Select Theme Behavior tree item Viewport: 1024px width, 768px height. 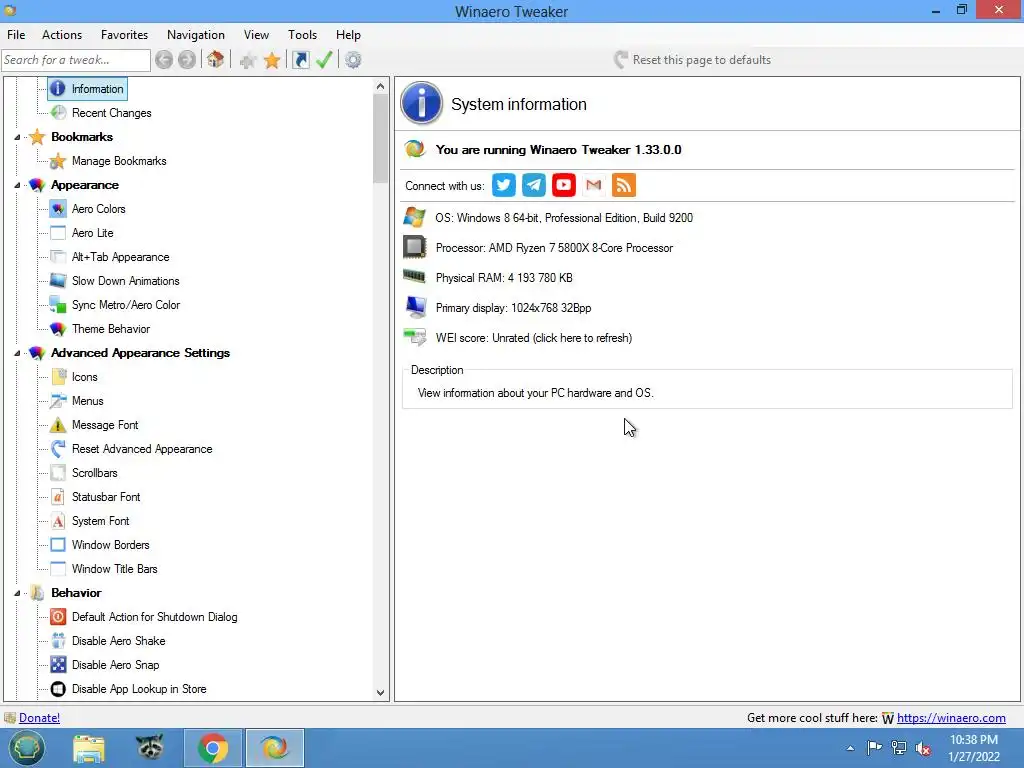[111, 329]
